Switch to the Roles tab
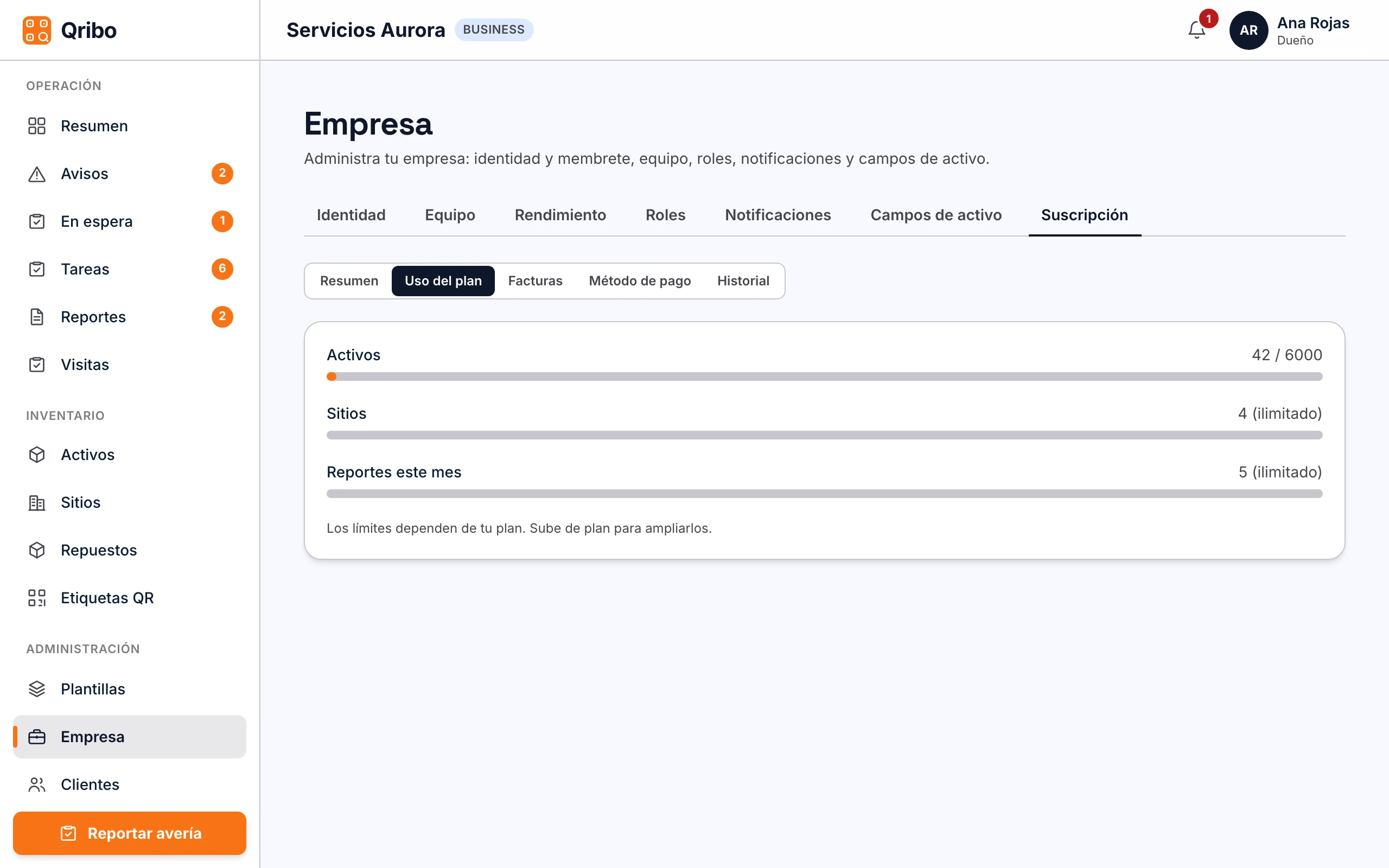Screen dimensions: 1389x868 coord(665,215)
